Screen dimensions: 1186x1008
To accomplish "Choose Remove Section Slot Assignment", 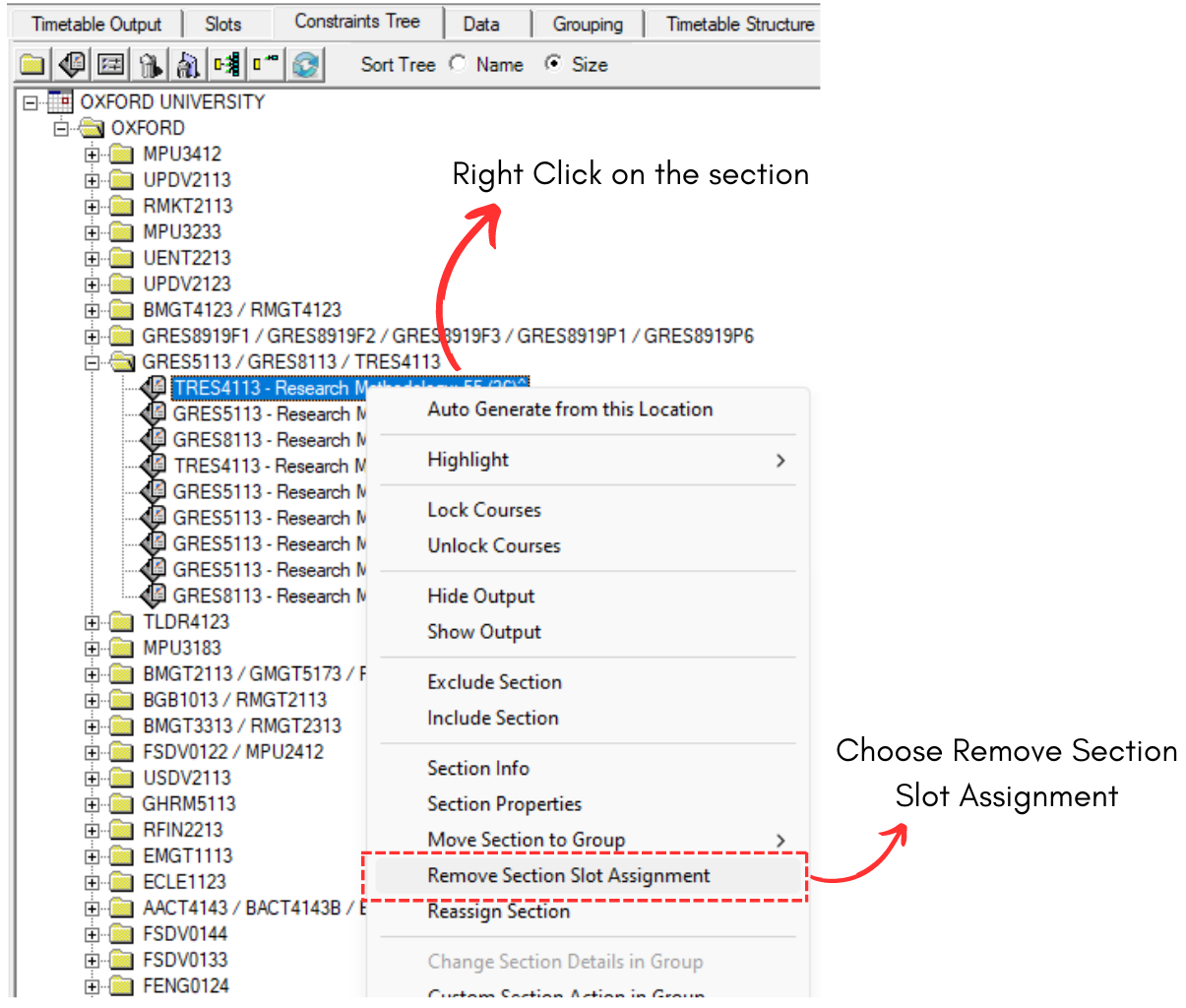I will 568,876.
